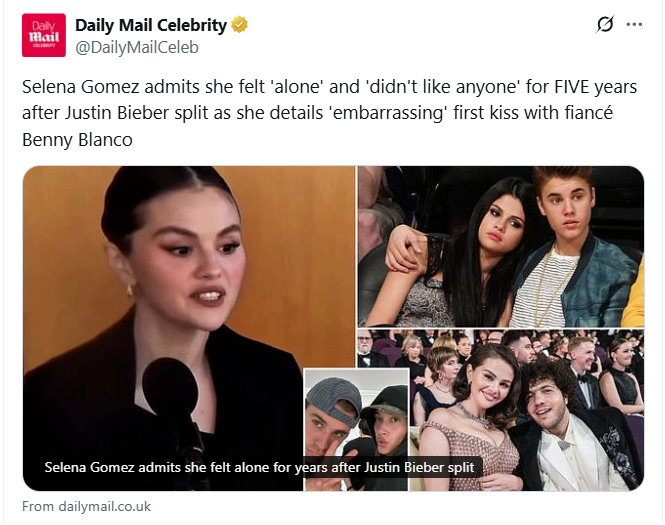Open the top-right photo of the couple

[500, 245]
